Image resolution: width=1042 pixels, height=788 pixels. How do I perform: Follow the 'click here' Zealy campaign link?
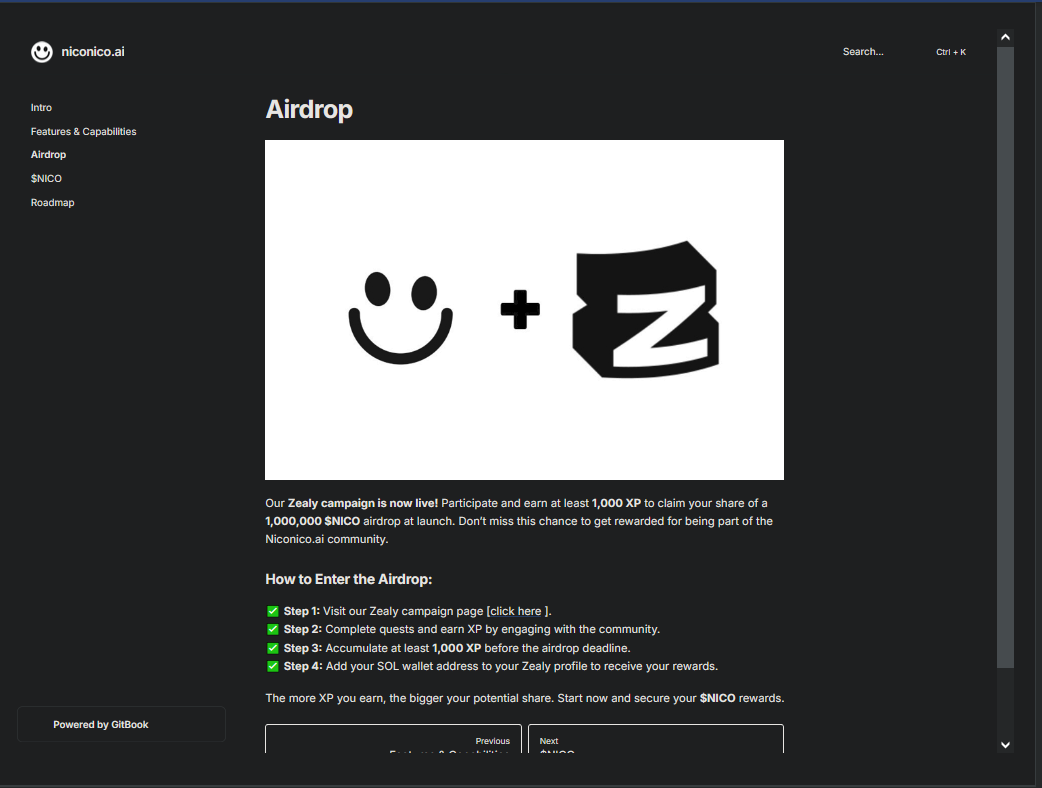pos(516,611)
